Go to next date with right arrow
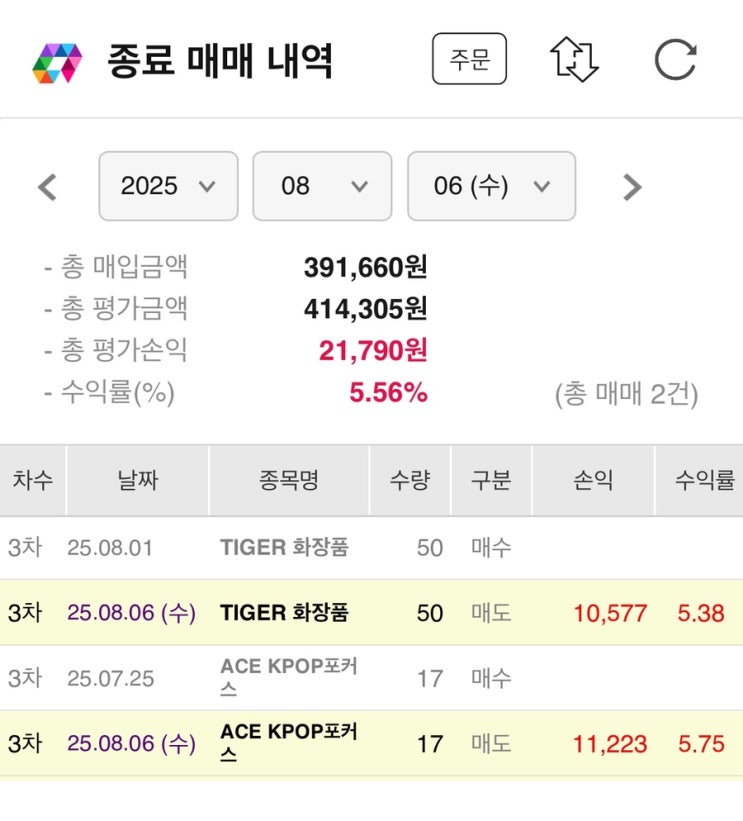This screenshot has width=743, height=821. (631, 187)
